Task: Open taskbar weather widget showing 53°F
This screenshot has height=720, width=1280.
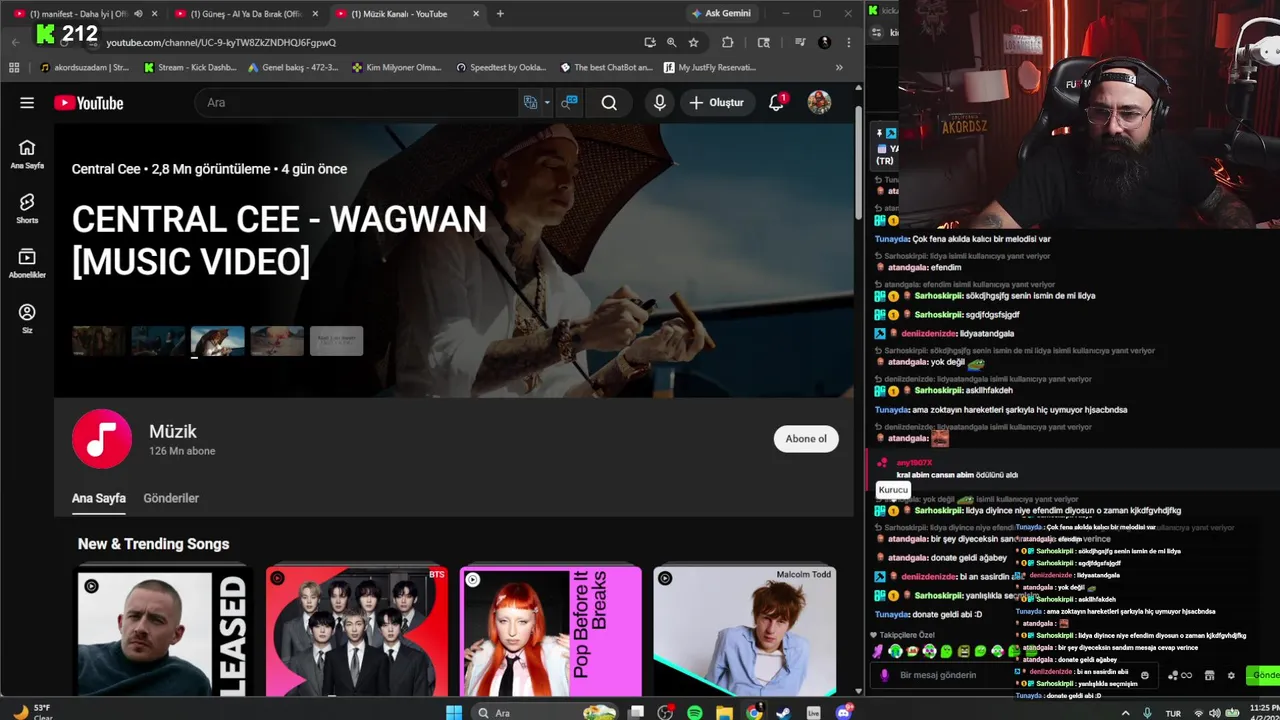Action: [34, 712]
